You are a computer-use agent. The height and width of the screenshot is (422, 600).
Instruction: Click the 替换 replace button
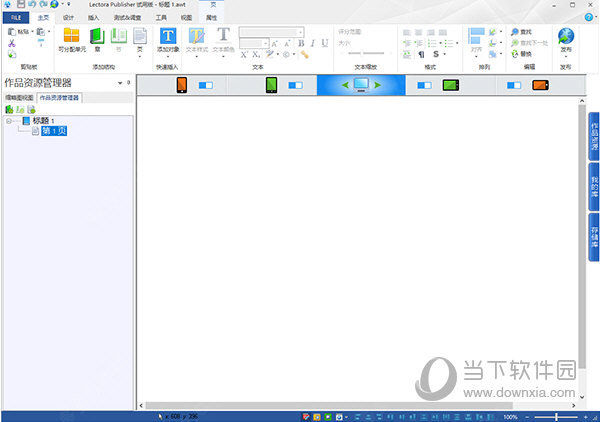click(x=522, y=54)
